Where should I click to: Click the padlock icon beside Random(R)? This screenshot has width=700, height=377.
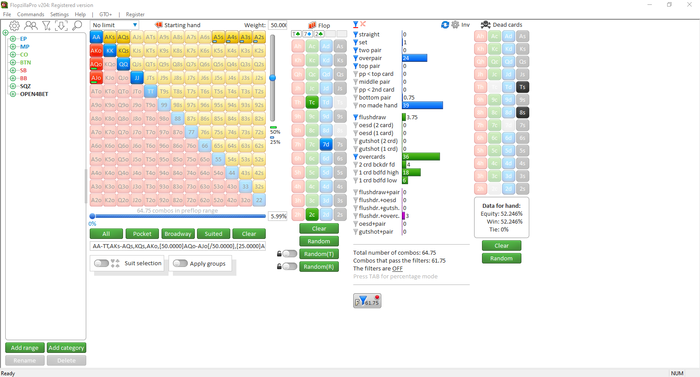click(279, 267)
